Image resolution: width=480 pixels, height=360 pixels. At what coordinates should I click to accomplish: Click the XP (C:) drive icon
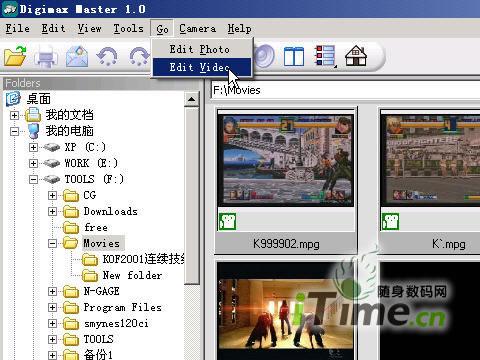pyautogui.click(x=52, y=147)
